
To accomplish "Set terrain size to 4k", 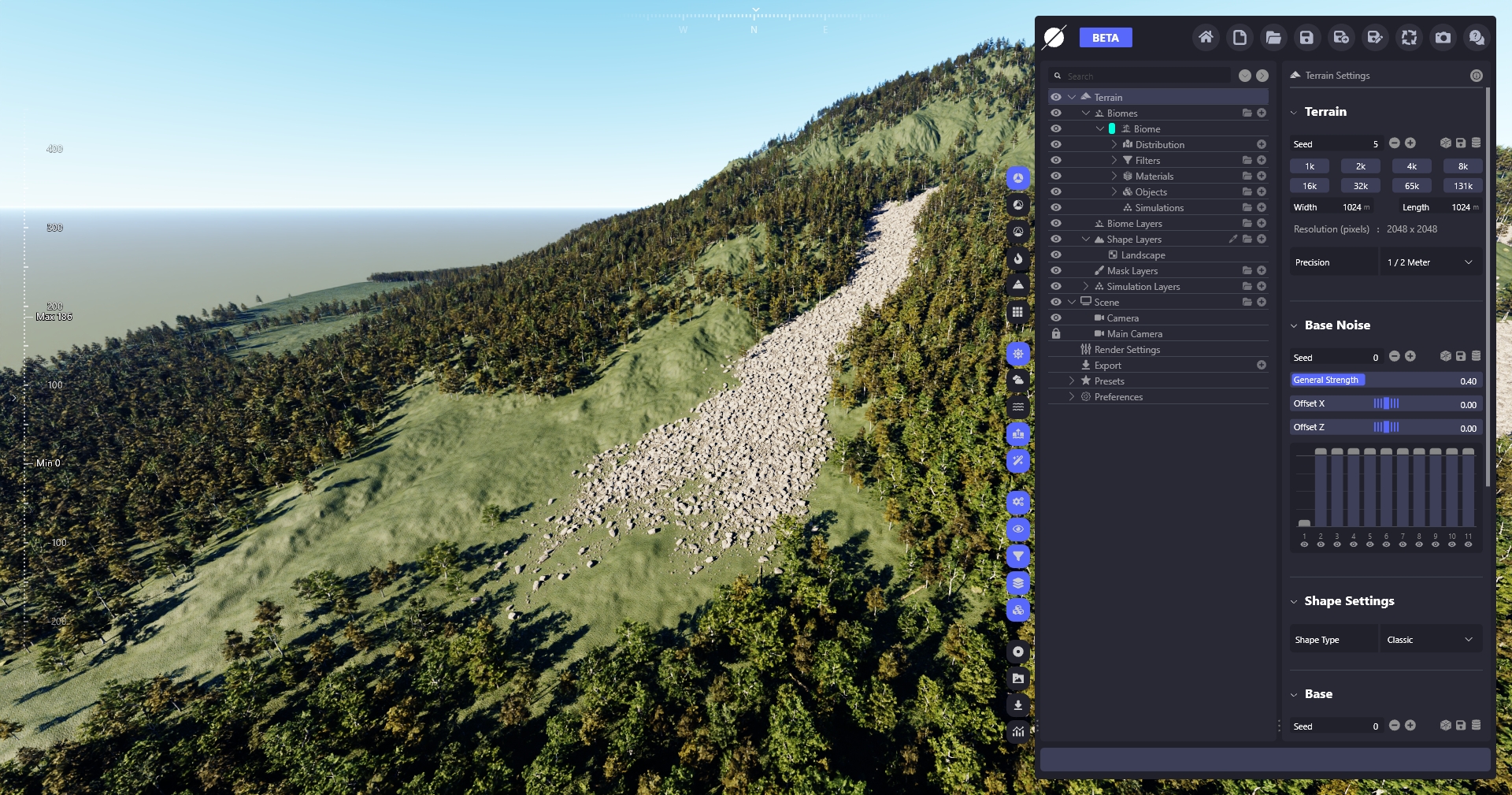I will (x=1412, y=166).
